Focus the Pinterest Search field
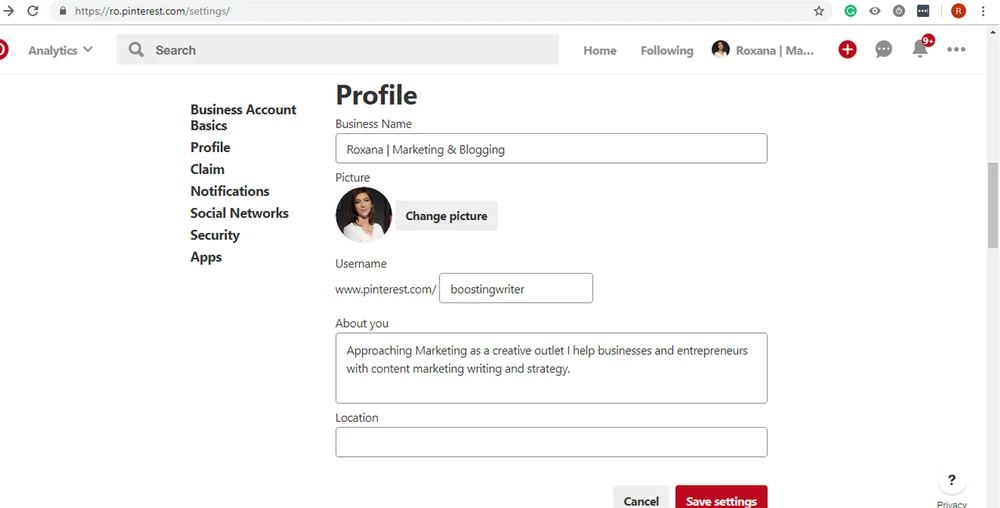Screen dimensions: 1000x508 [337, 50]
